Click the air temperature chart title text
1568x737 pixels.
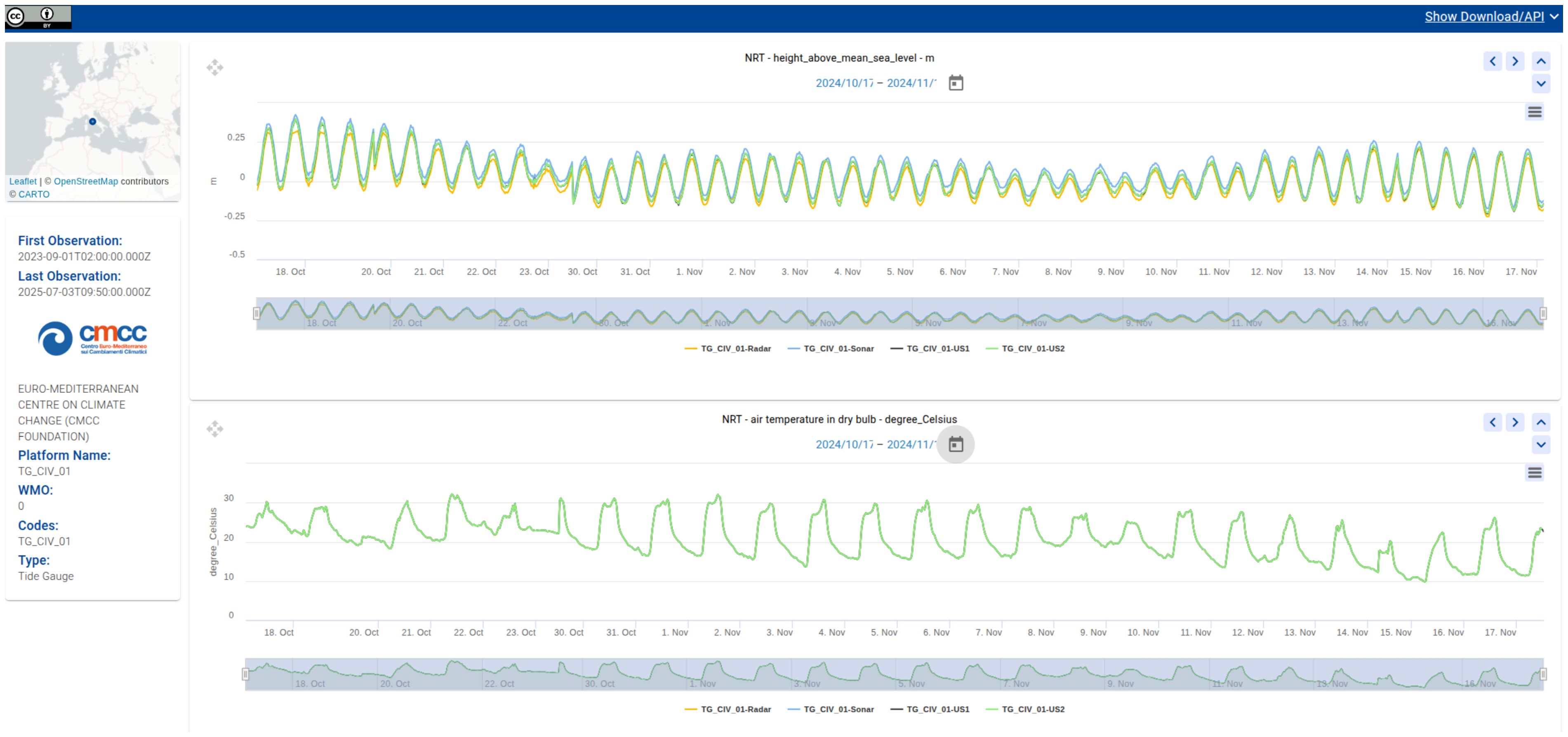click(x=839, y=419)
